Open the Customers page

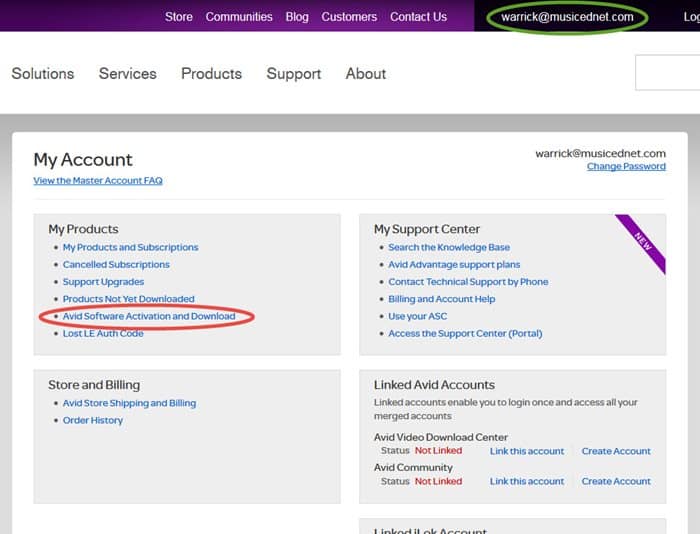[349, 17]
